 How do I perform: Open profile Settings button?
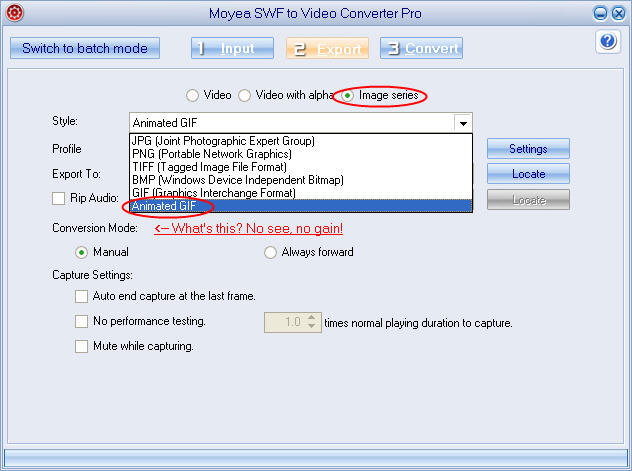coord(528,149)
